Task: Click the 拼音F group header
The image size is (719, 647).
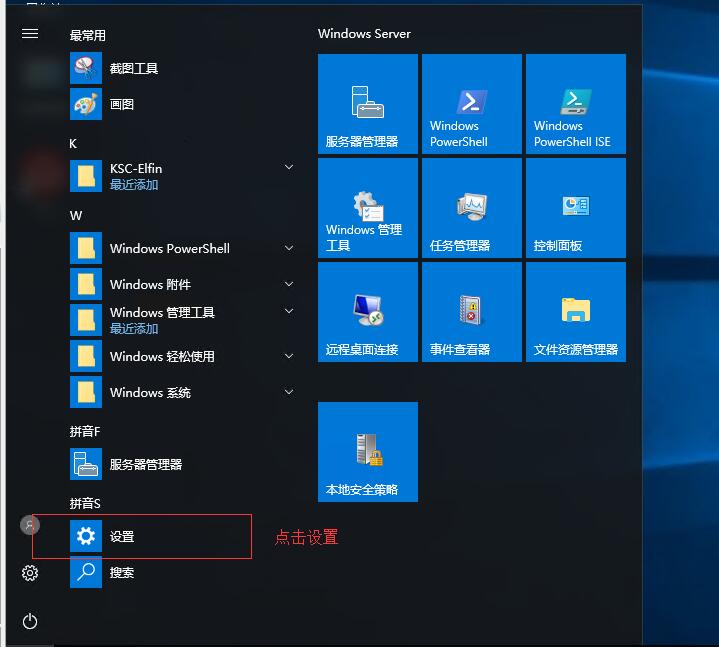Action: [85, 431]
